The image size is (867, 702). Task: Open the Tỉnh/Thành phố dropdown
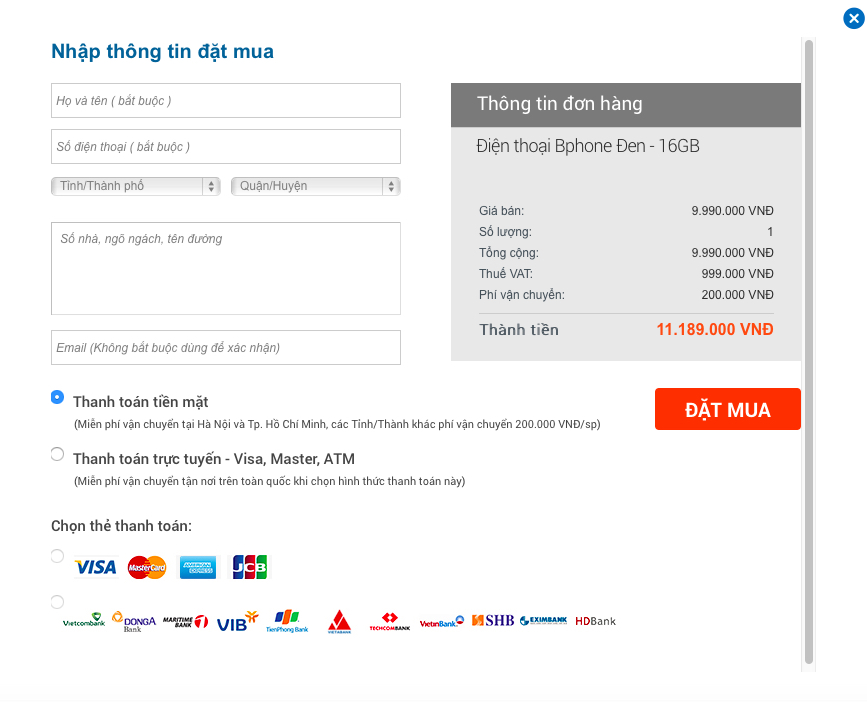tap(135, 186)
